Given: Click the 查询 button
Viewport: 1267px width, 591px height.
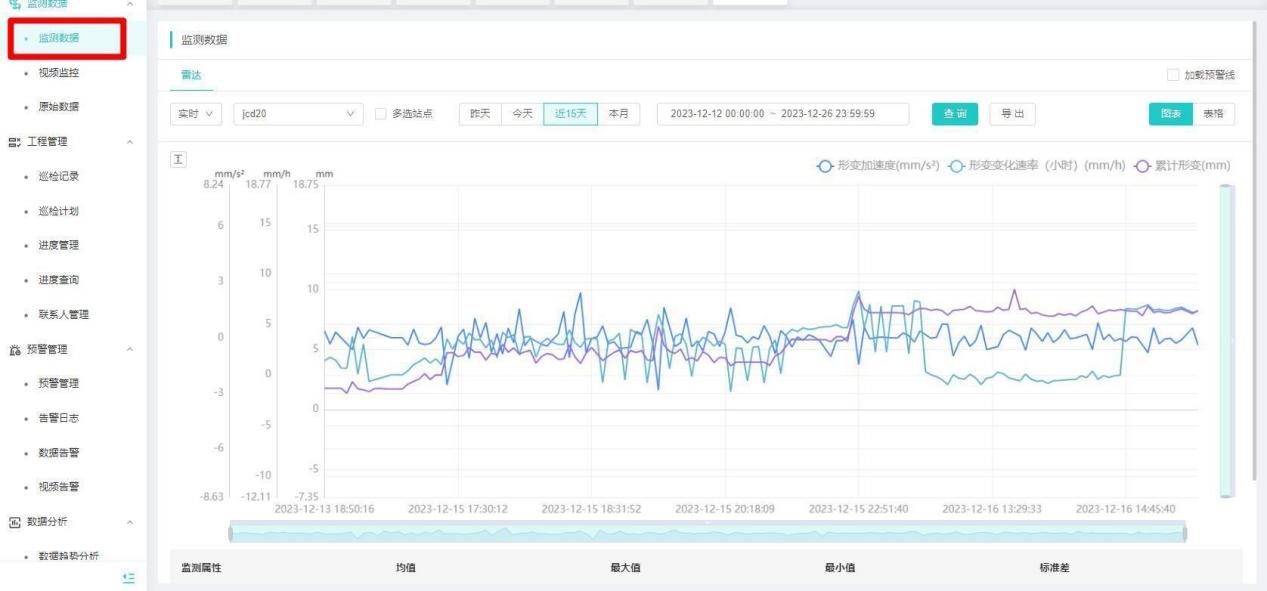Looking at the screenshot, I should coord(954,113).
